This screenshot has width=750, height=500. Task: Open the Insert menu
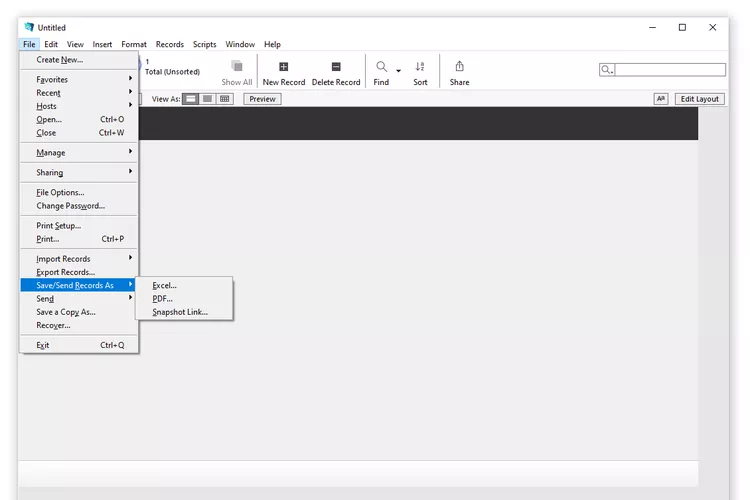102,44
